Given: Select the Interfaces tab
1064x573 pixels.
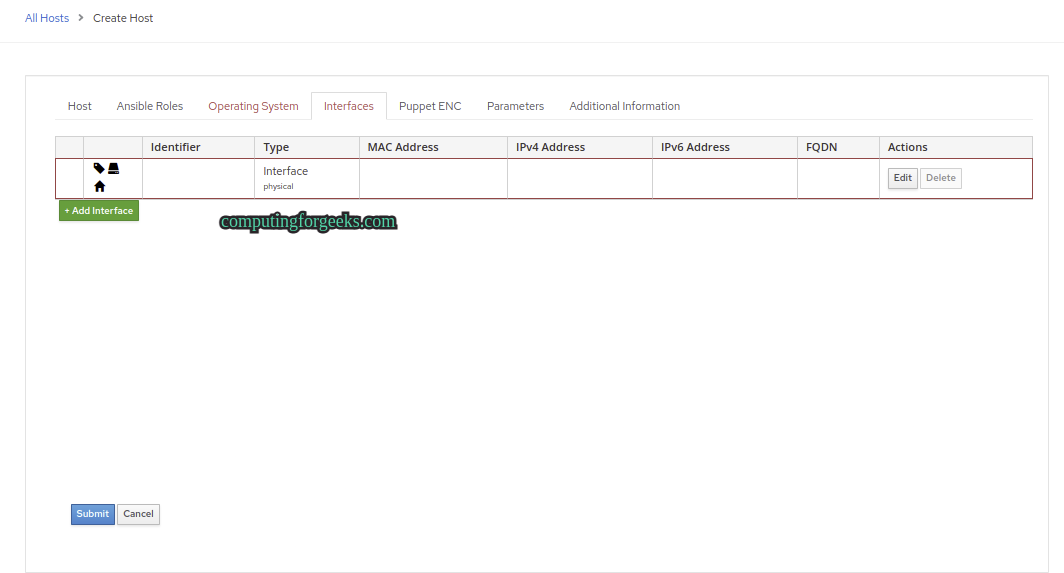Looking at the screenshot, I should coord(349,106).
